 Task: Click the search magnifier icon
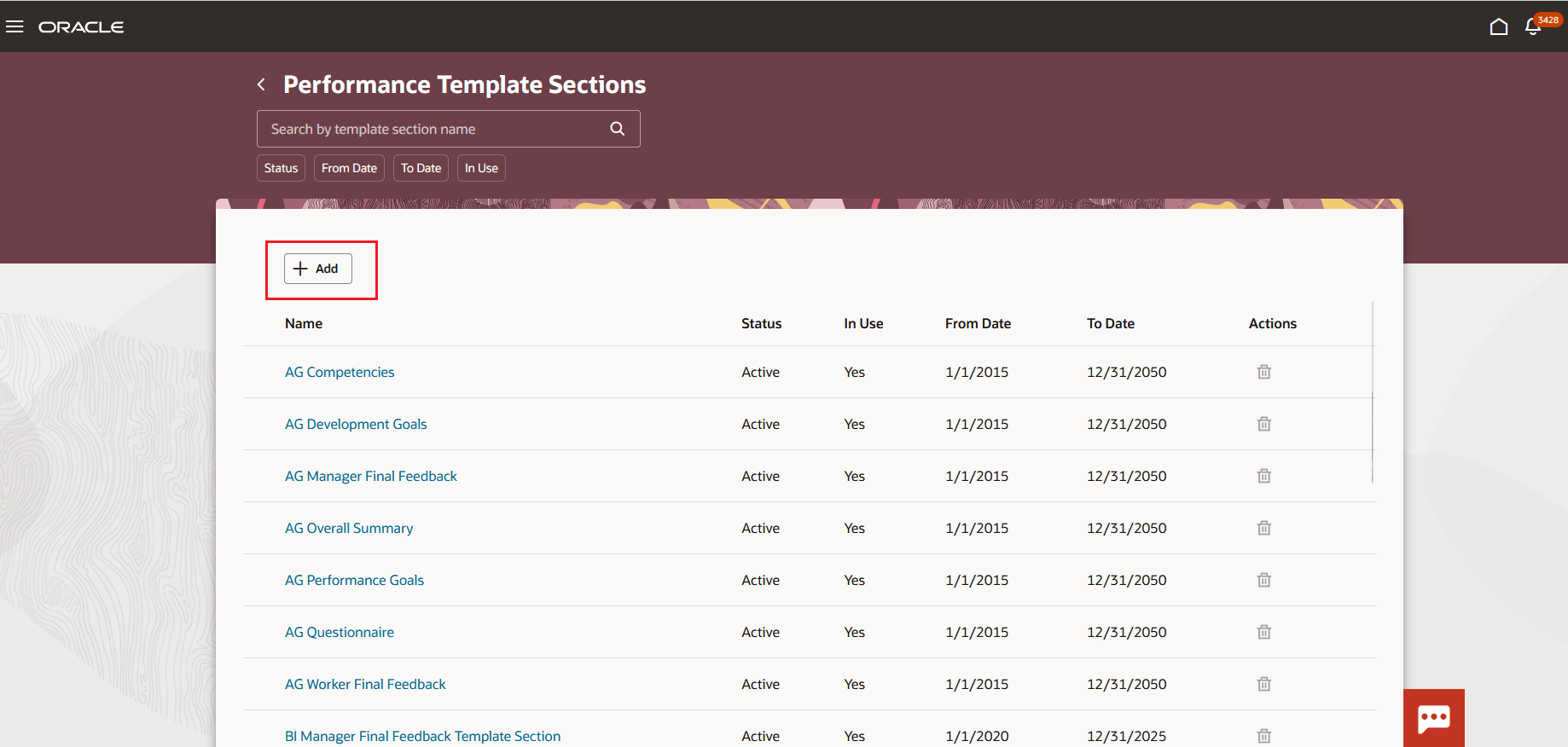(x=618, y=129)
